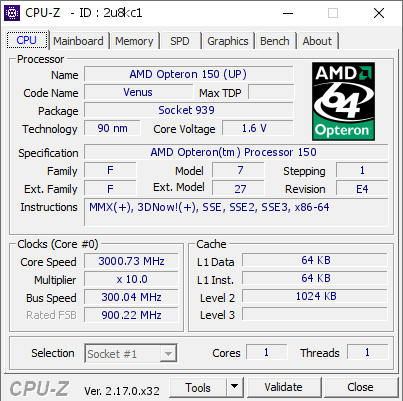This screenshot has width=403, height=401.
Task: Click Specification AMD Opteron(tm) Processor 150
Action: point(236,152)
